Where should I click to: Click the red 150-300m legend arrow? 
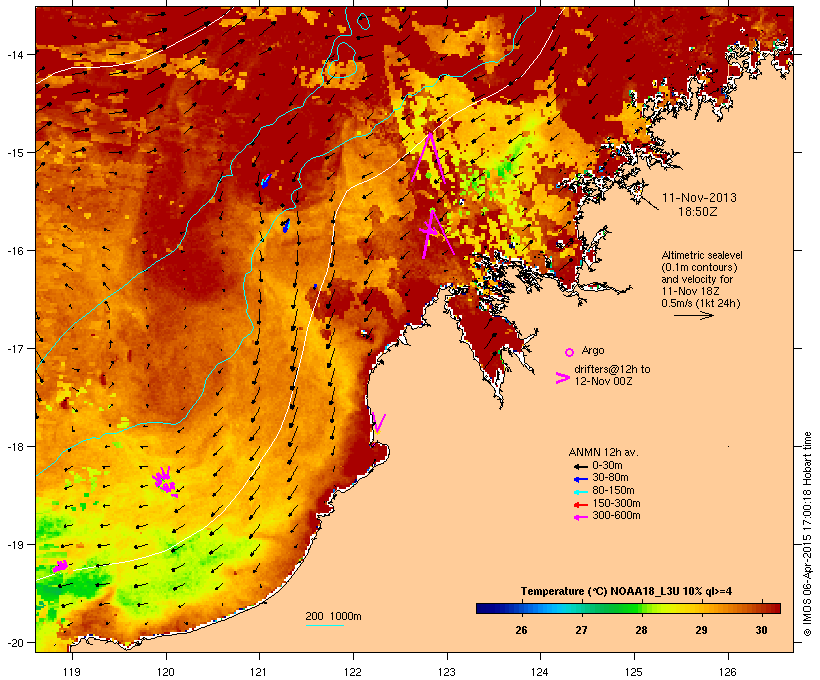pos(580,505)
